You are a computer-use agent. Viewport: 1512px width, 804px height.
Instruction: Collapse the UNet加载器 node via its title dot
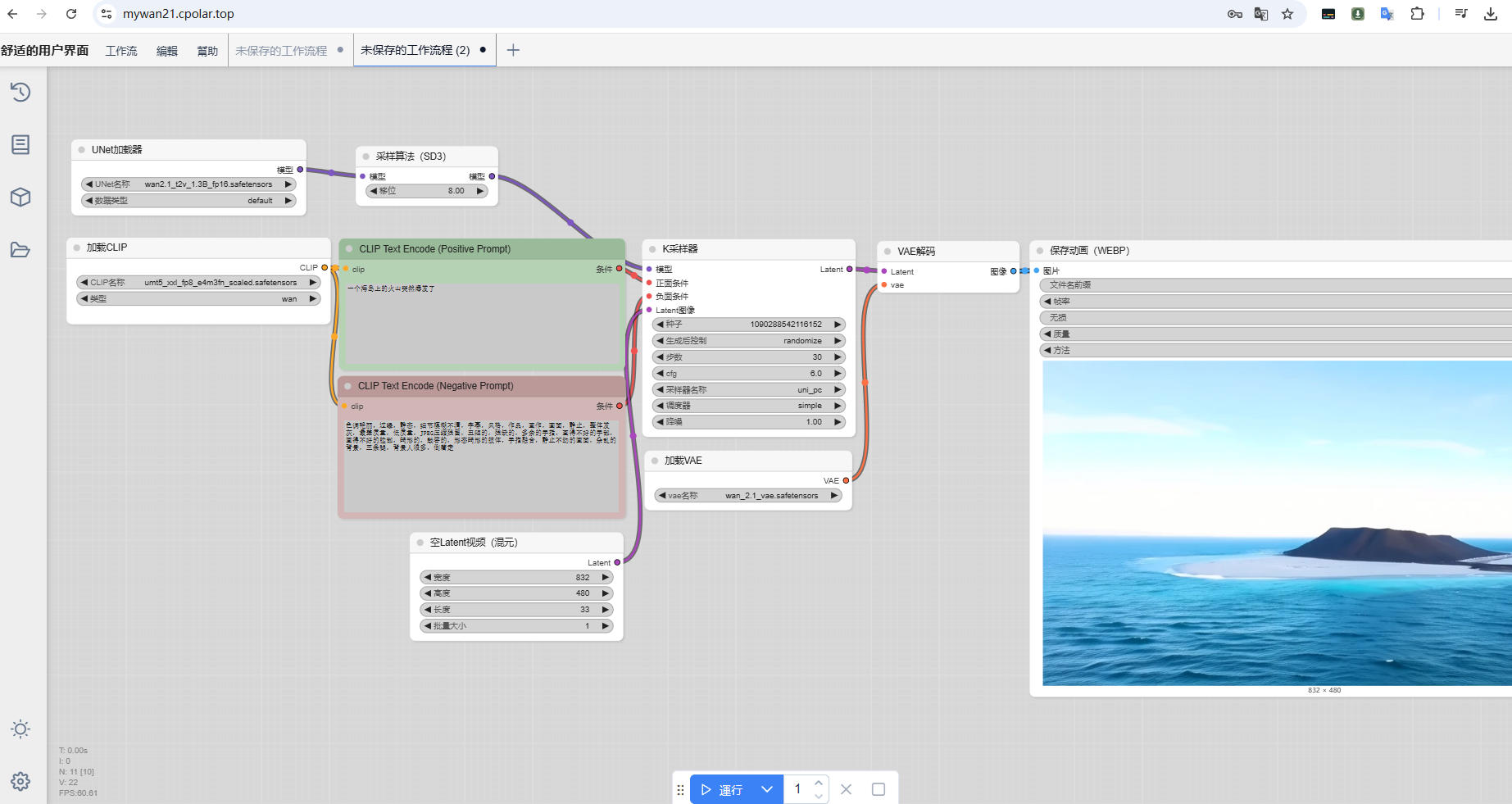click(82, 150)
